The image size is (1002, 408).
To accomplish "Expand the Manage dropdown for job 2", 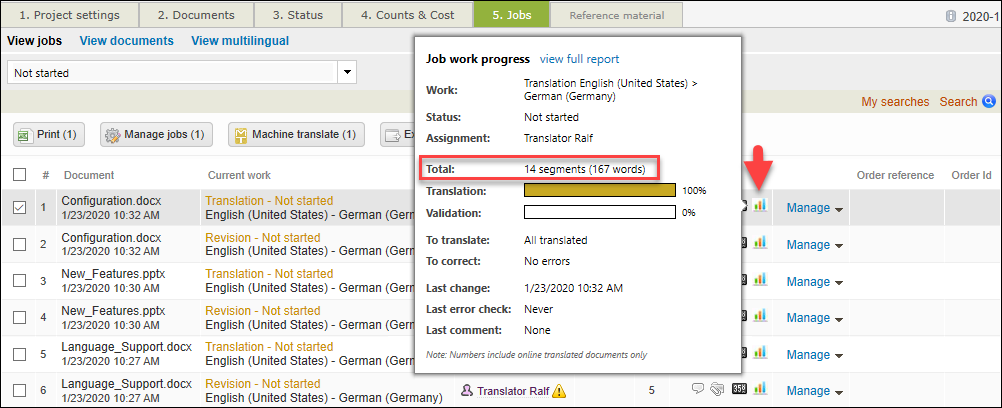I will (814, 245).
